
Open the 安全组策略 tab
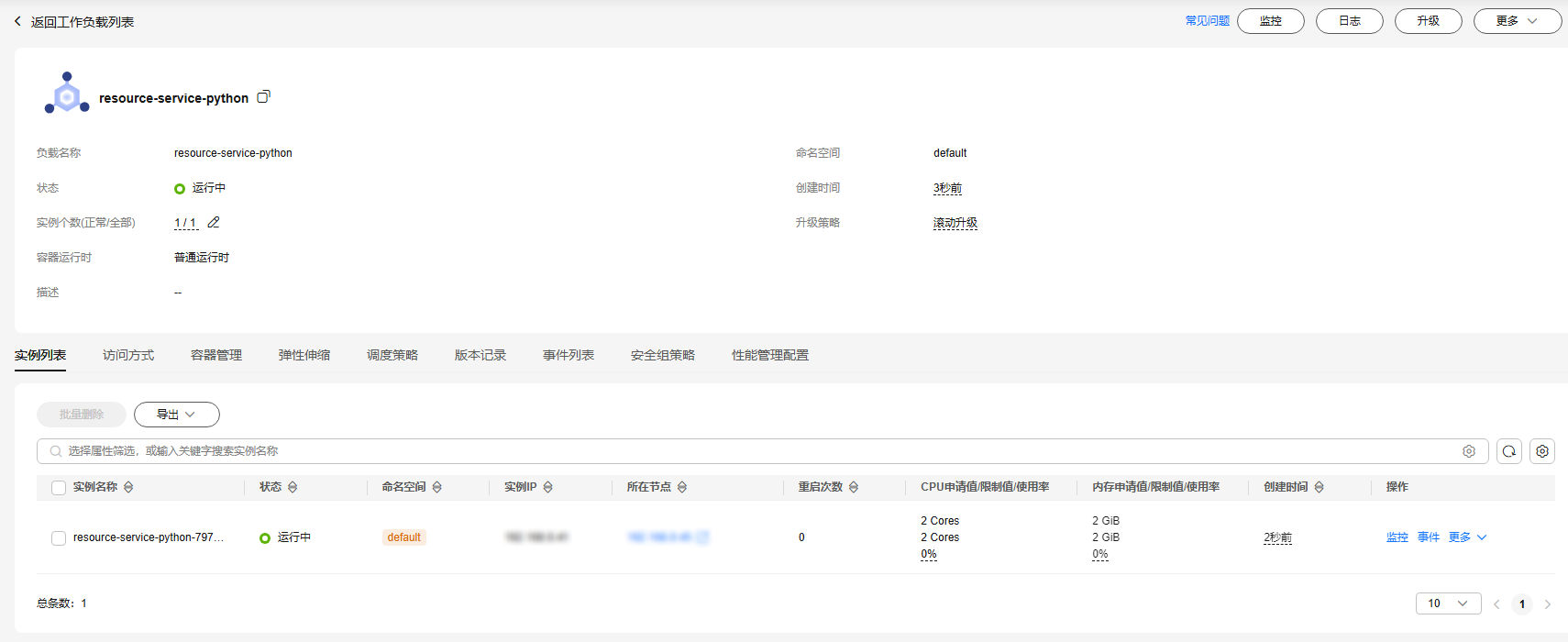coord(663,355)
